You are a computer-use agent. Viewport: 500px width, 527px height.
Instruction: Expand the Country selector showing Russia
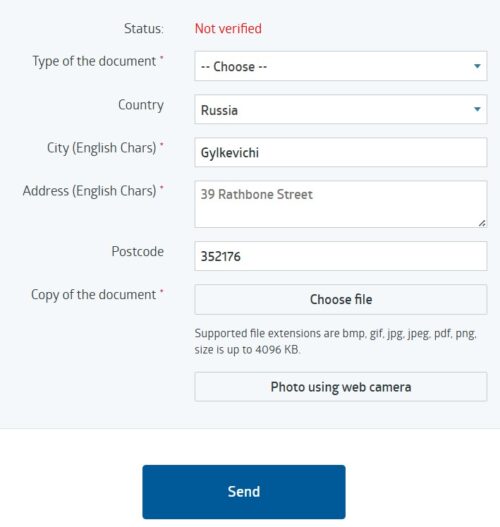[340, 109]
